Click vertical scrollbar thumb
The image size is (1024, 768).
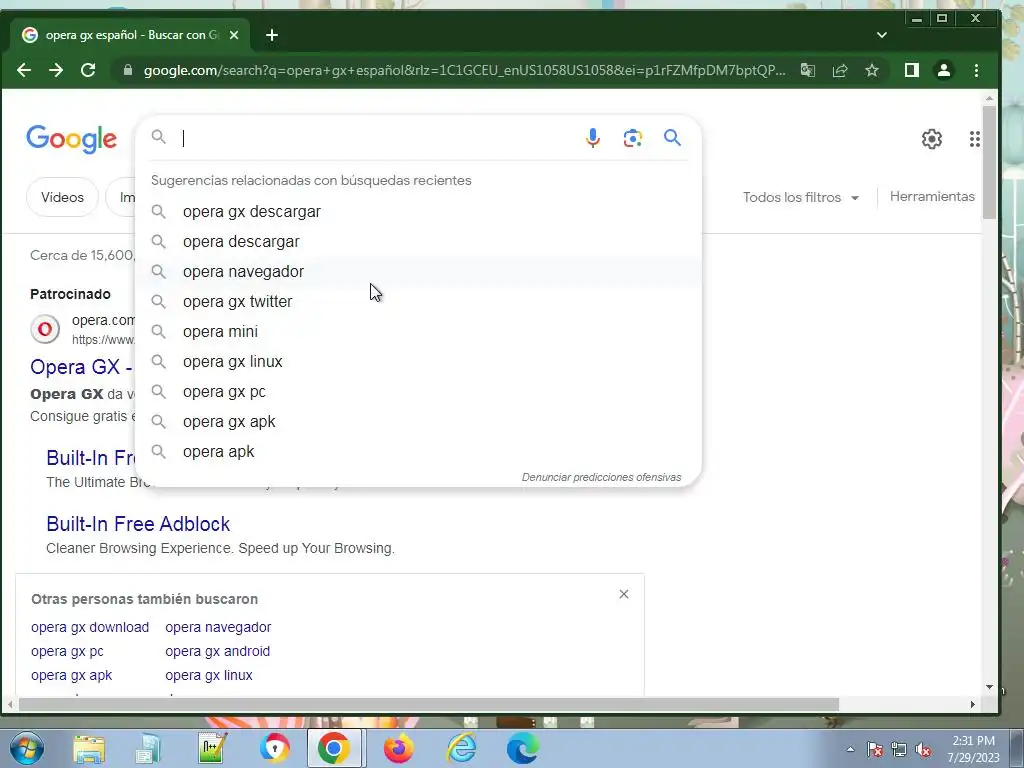click(989, 162)
